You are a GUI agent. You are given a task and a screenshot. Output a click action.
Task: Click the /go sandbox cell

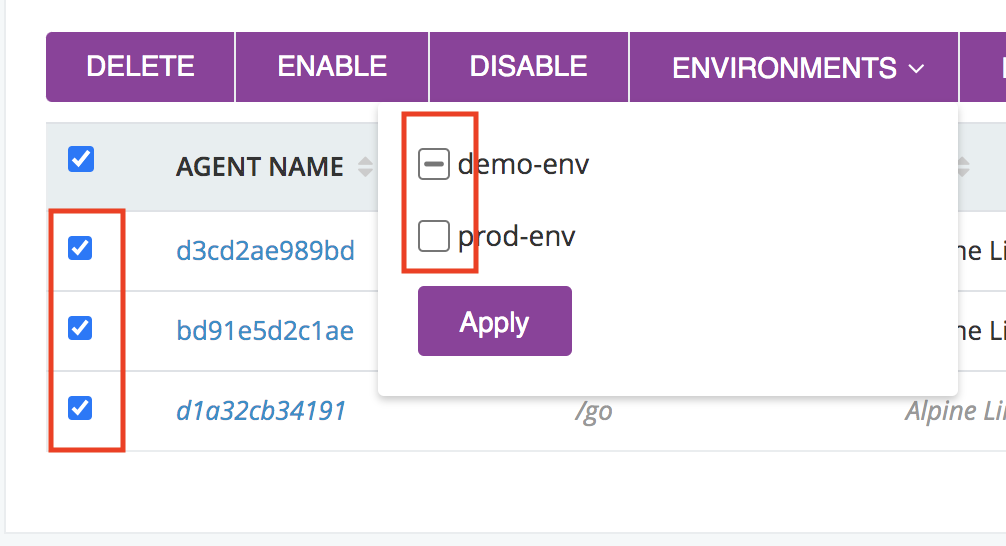pos(593,411)
